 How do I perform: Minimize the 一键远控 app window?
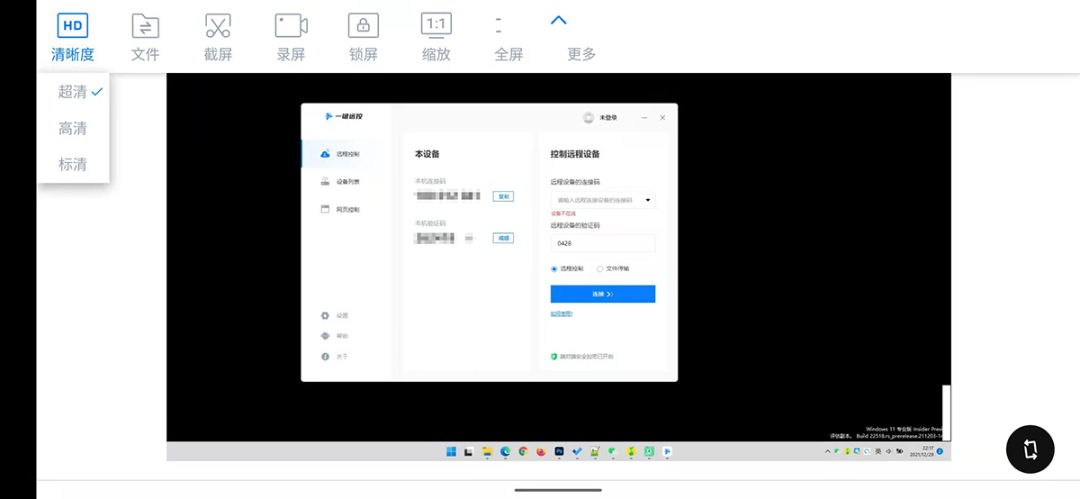tap(645, 118)
